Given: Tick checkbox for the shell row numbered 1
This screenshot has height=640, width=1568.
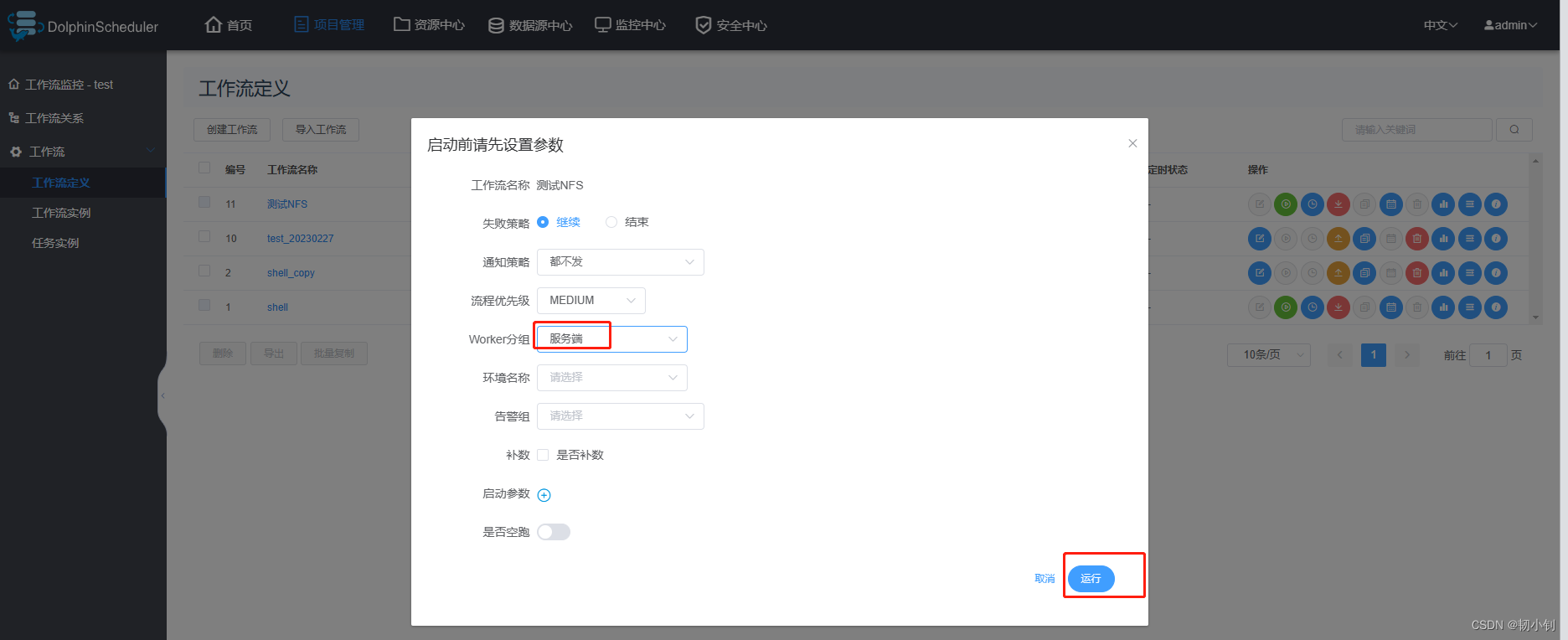Looking at the screenshot, I should pos(204,305).
